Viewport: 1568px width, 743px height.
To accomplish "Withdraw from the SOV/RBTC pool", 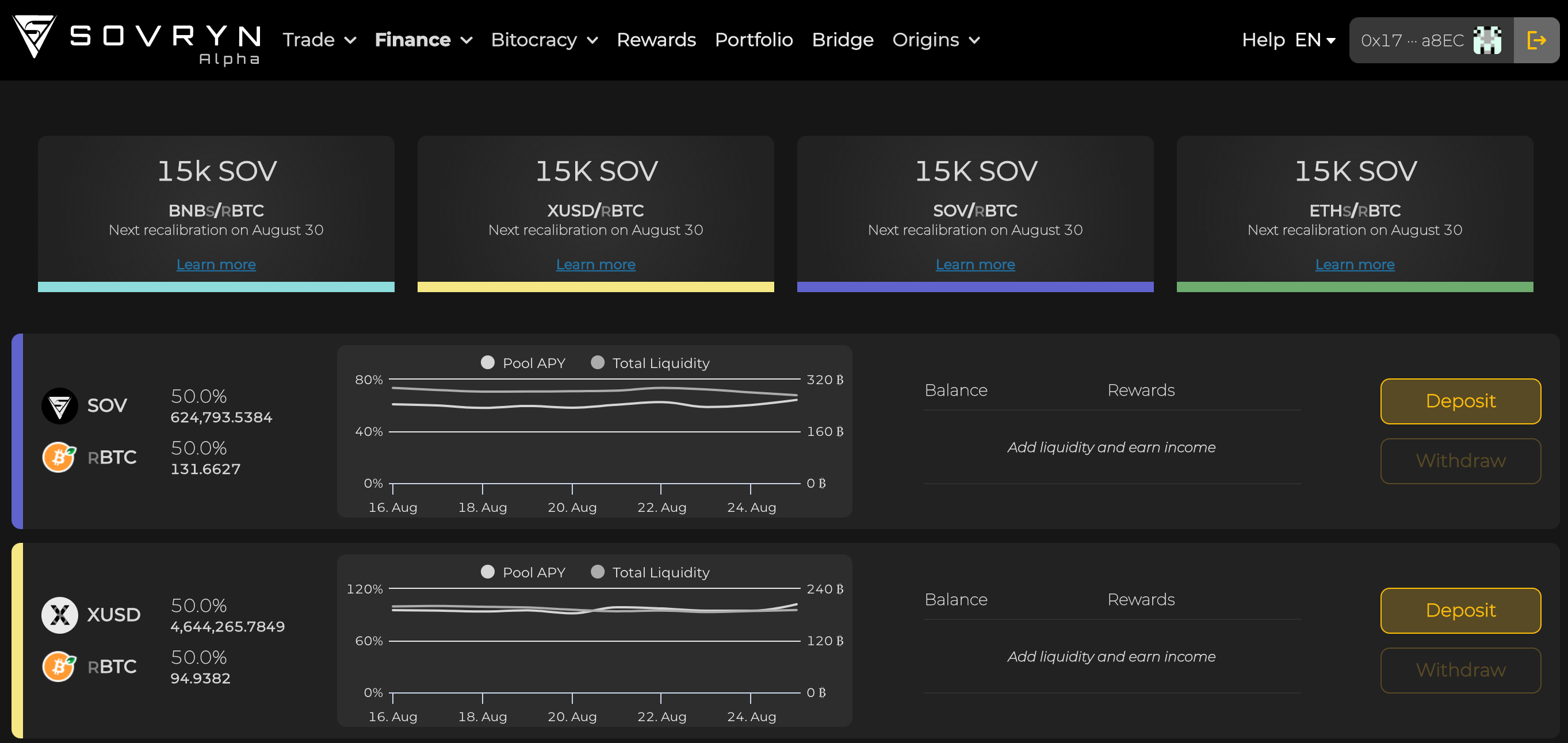I will [x=1460, y=461].
